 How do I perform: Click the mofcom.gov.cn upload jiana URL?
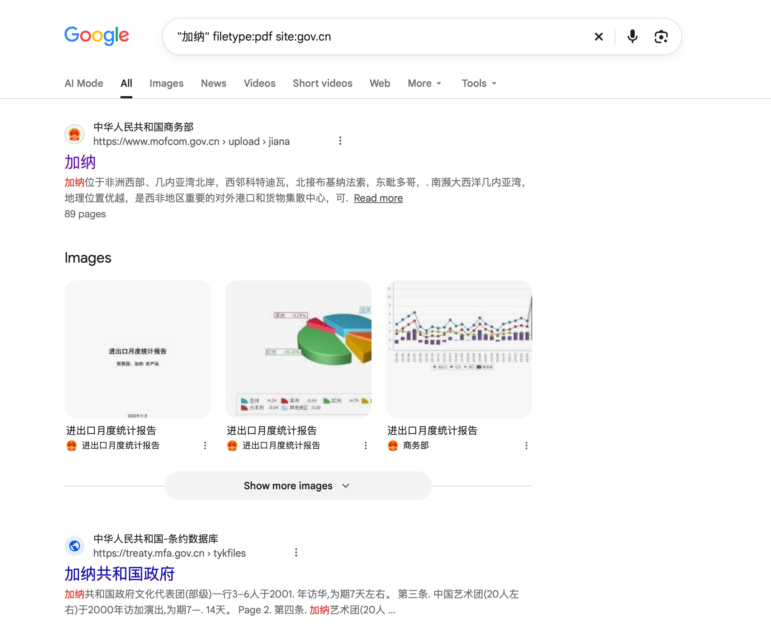pos(191,141)
